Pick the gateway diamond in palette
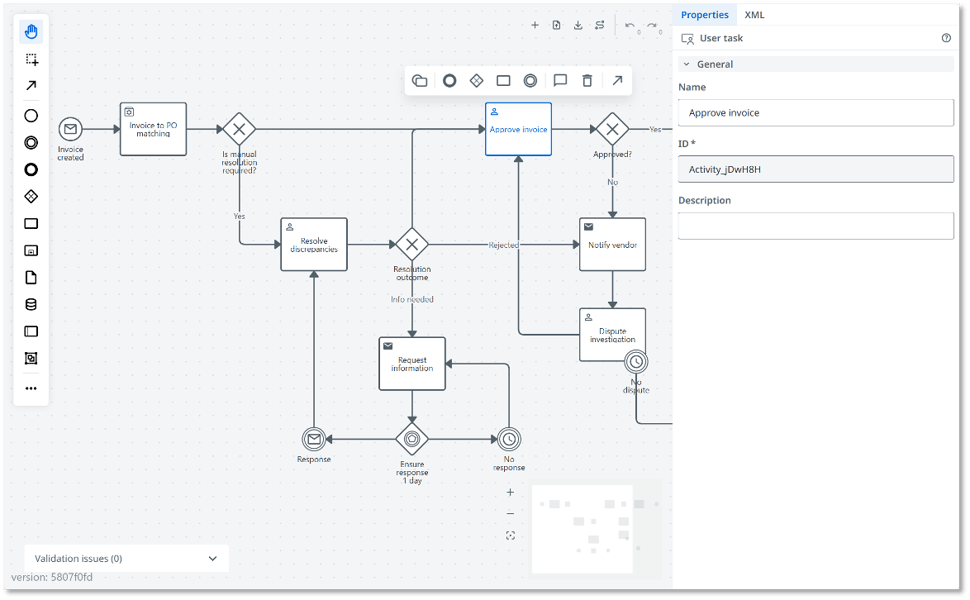Screen dimensions: 970x600 click(31, 197)
